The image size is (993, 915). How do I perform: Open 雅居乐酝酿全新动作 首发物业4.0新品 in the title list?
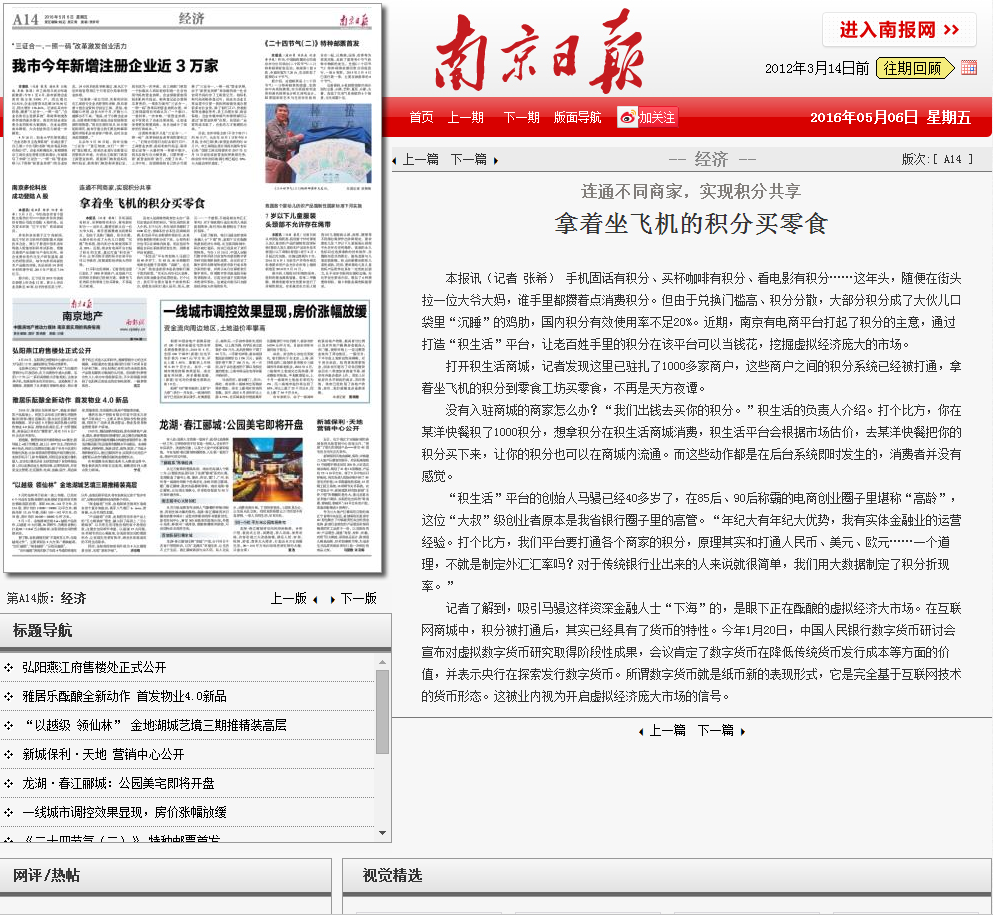point(125,697)
